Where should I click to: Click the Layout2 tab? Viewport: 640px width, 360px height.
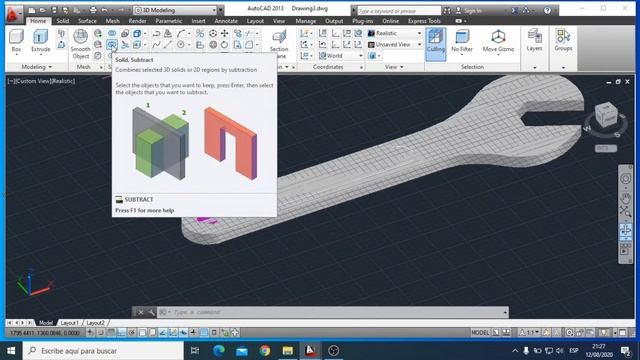point(96,323)
